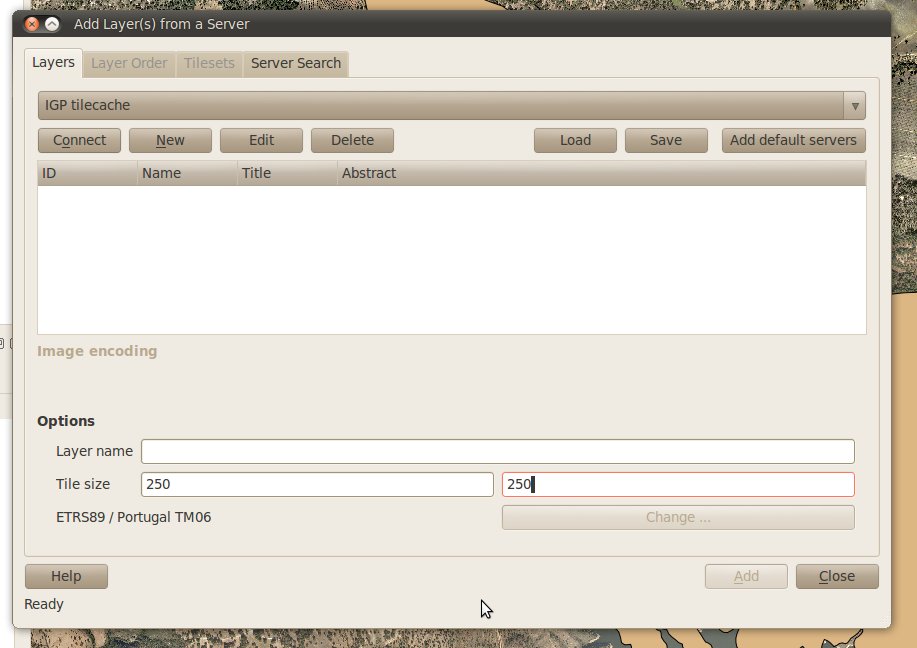917x648 pixels.
Task: Save server connections to file
Action: click(665, 140)
